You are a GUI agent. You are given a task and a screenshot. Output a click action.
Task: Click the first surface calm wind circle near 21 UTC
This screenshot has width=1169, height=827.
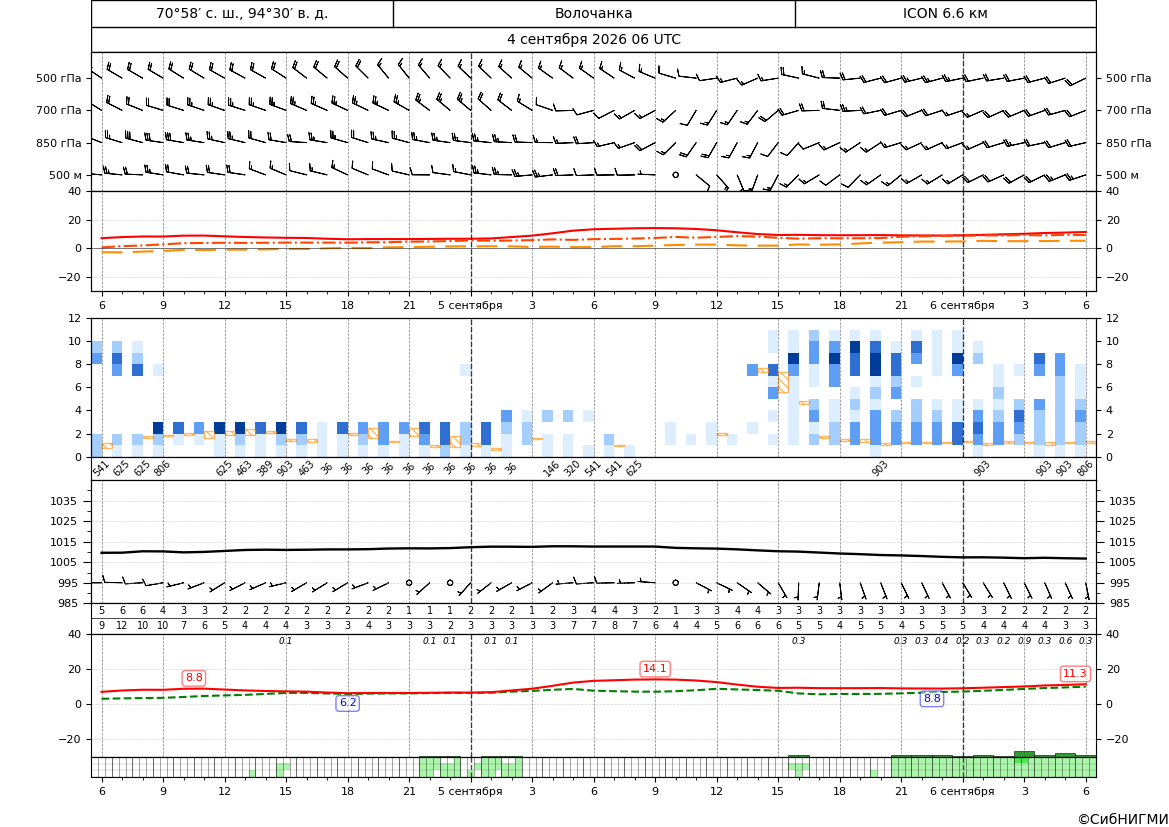409,583
